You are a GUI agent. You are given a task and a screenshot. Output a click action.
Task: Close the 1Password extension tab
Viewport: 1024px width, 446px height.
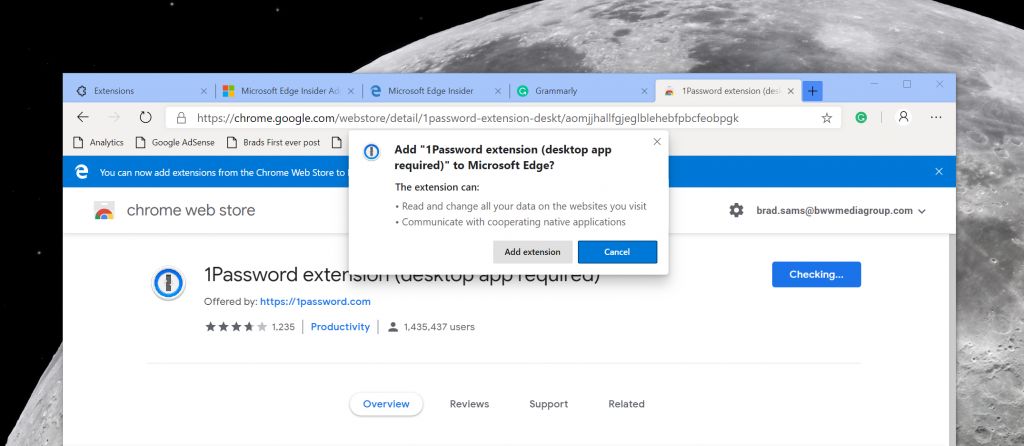[791, 91]
